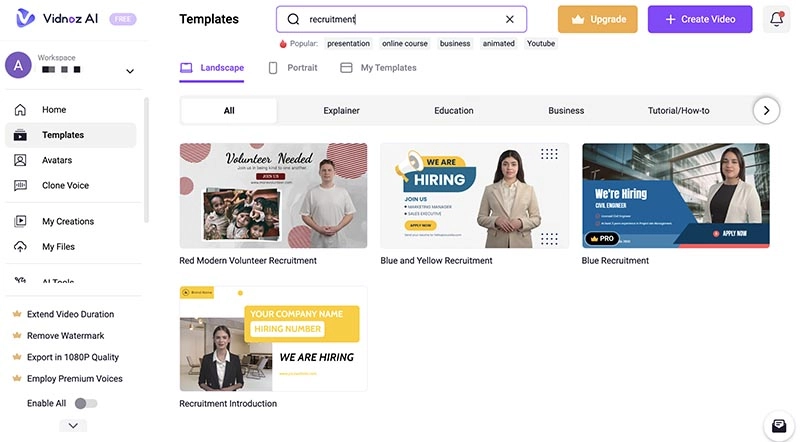This screenshot has height=442, width=800.
Task: Open the support chat widget icon
Action: coord(779,425)
